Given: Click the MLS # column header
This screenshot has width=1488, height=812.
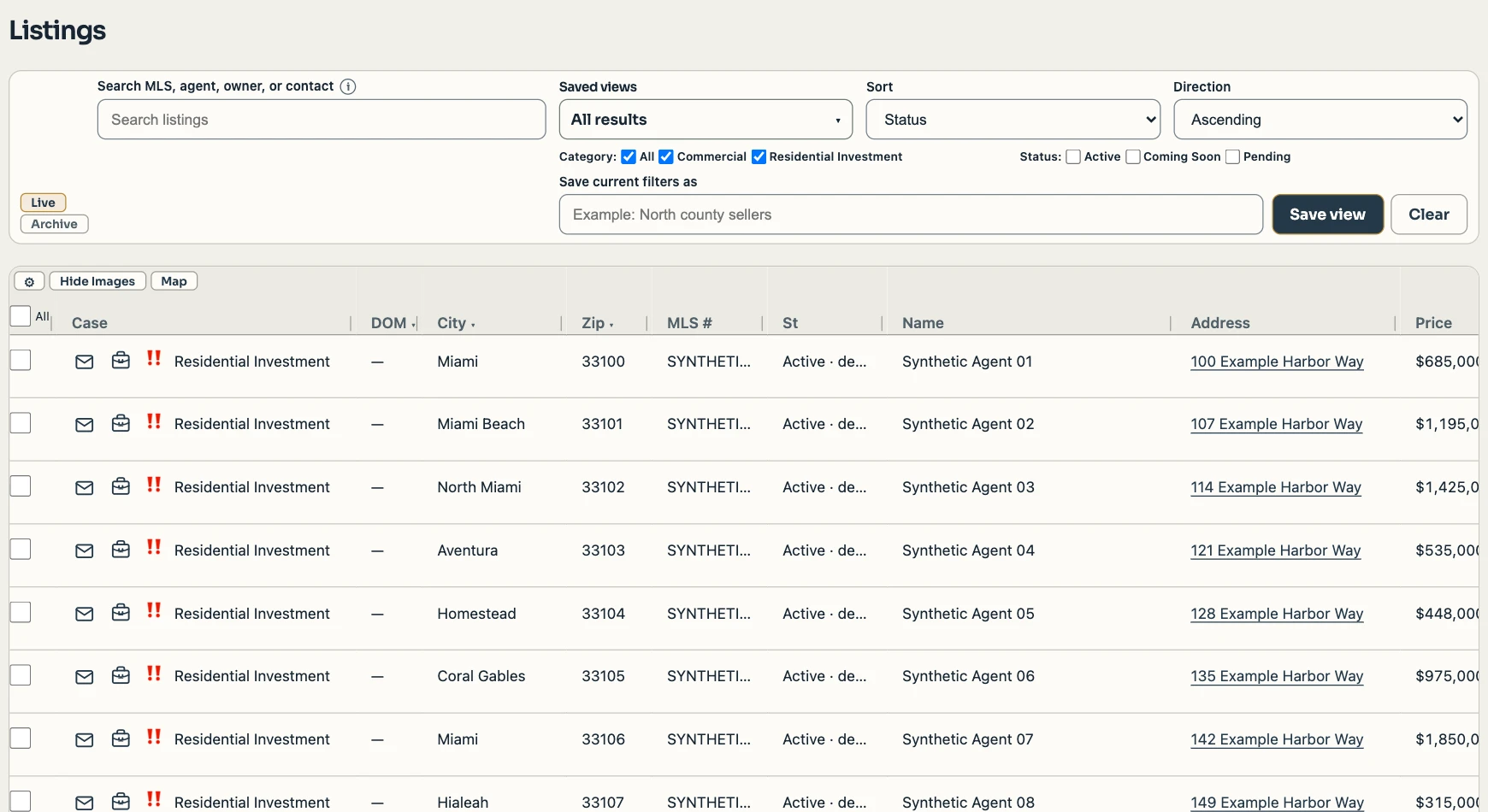Looking at the screenshot, I should (x=689, y=323).
